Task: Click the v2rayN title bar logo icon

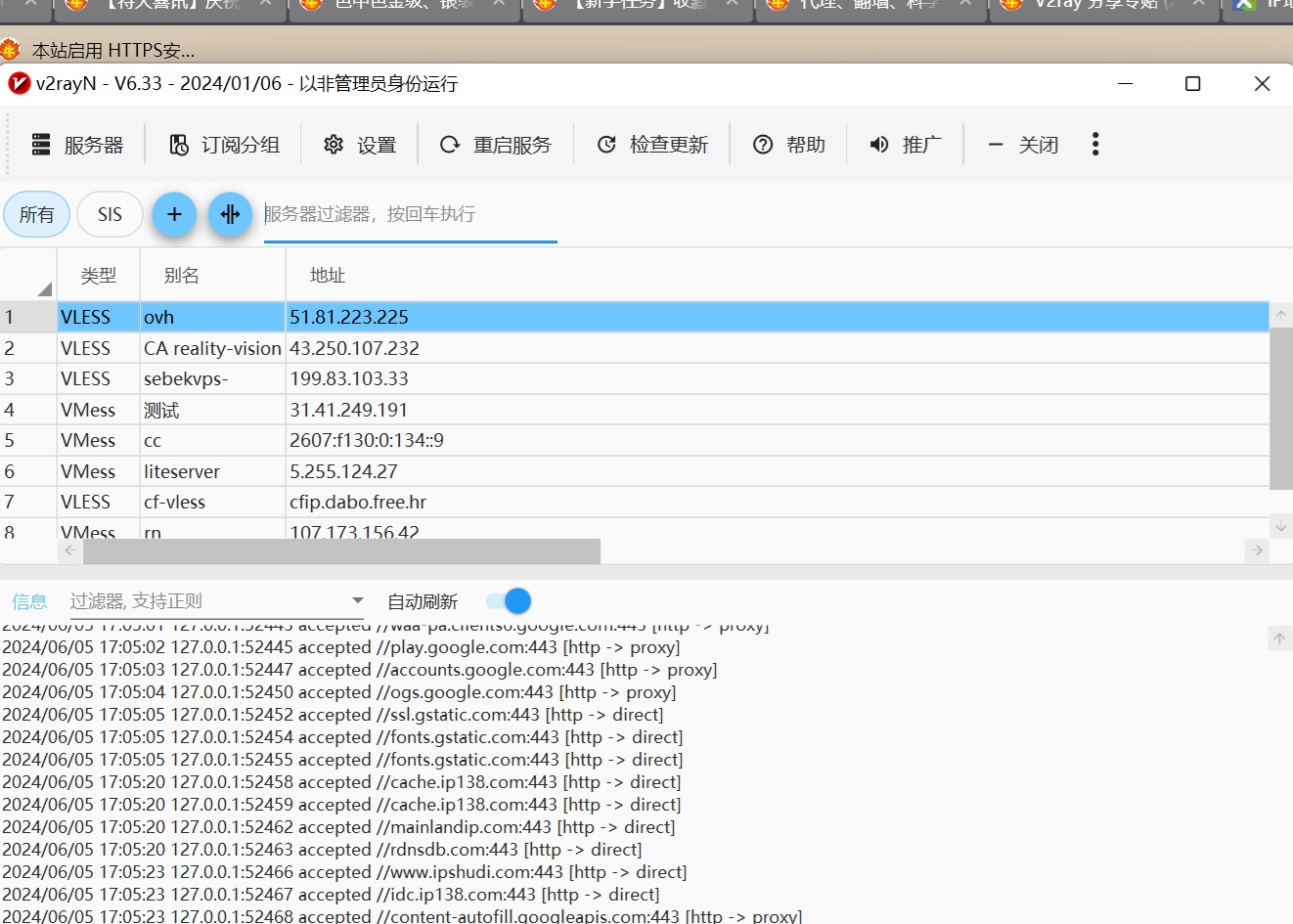Action: pyautogui.click(x=19, y=83)
